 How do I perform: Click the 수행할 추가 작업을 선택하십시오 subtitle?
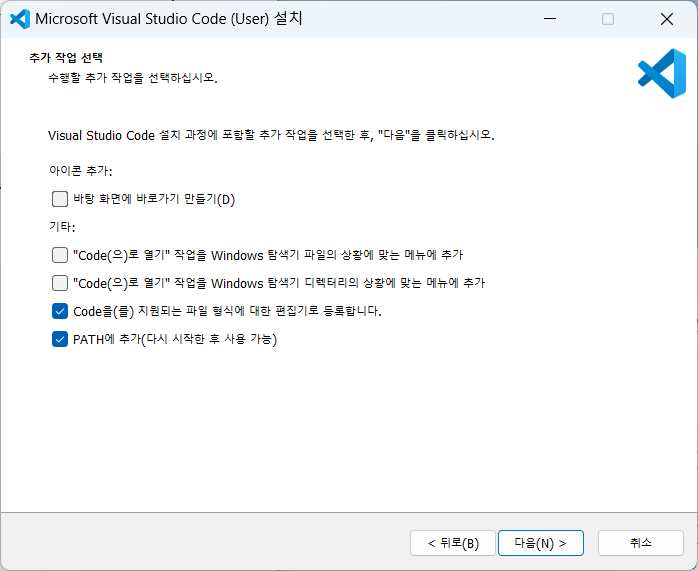click(x=133, y=78)
